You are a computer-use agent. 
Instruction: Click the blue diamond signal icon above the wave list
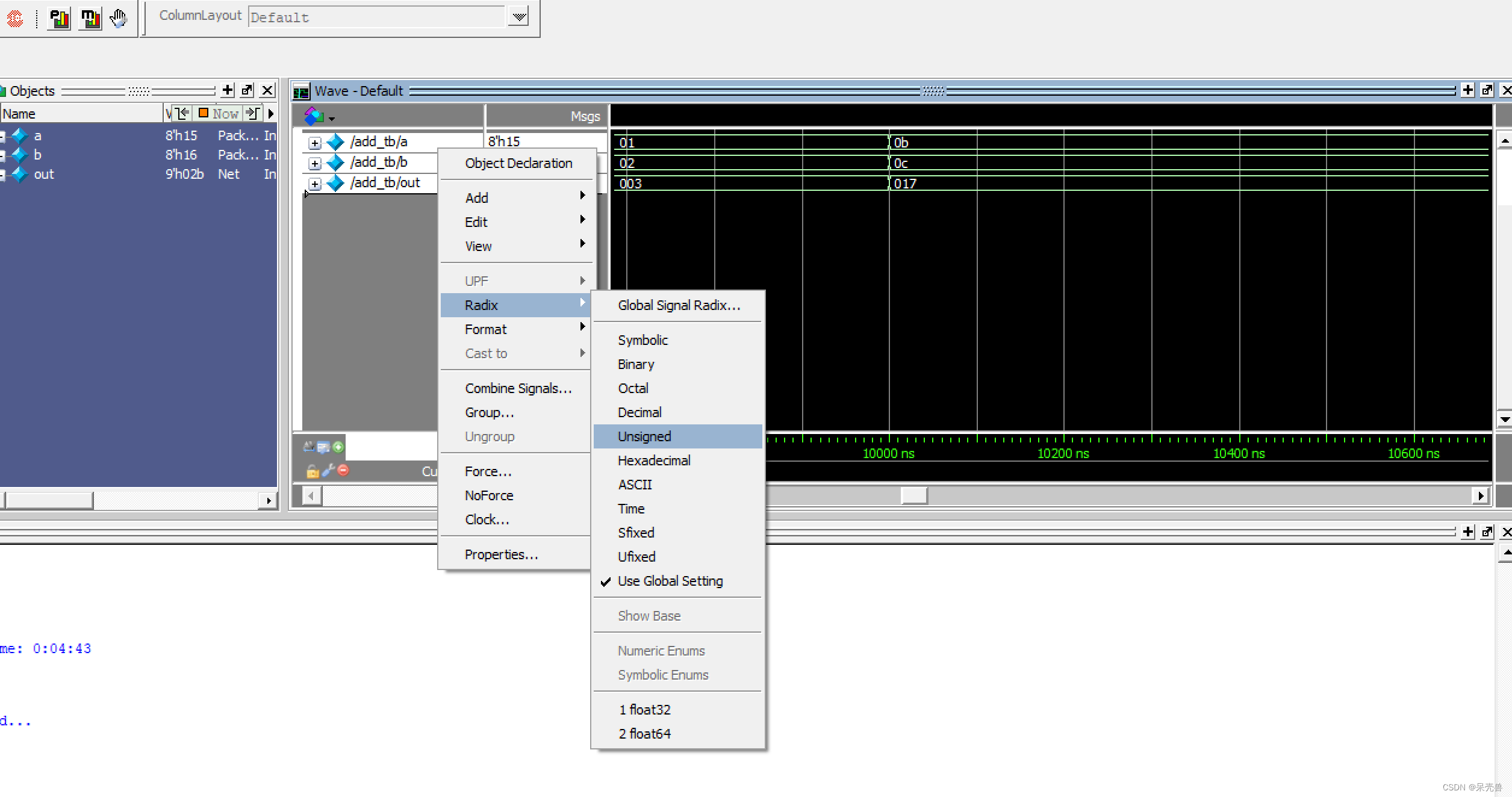click(314, 116)
